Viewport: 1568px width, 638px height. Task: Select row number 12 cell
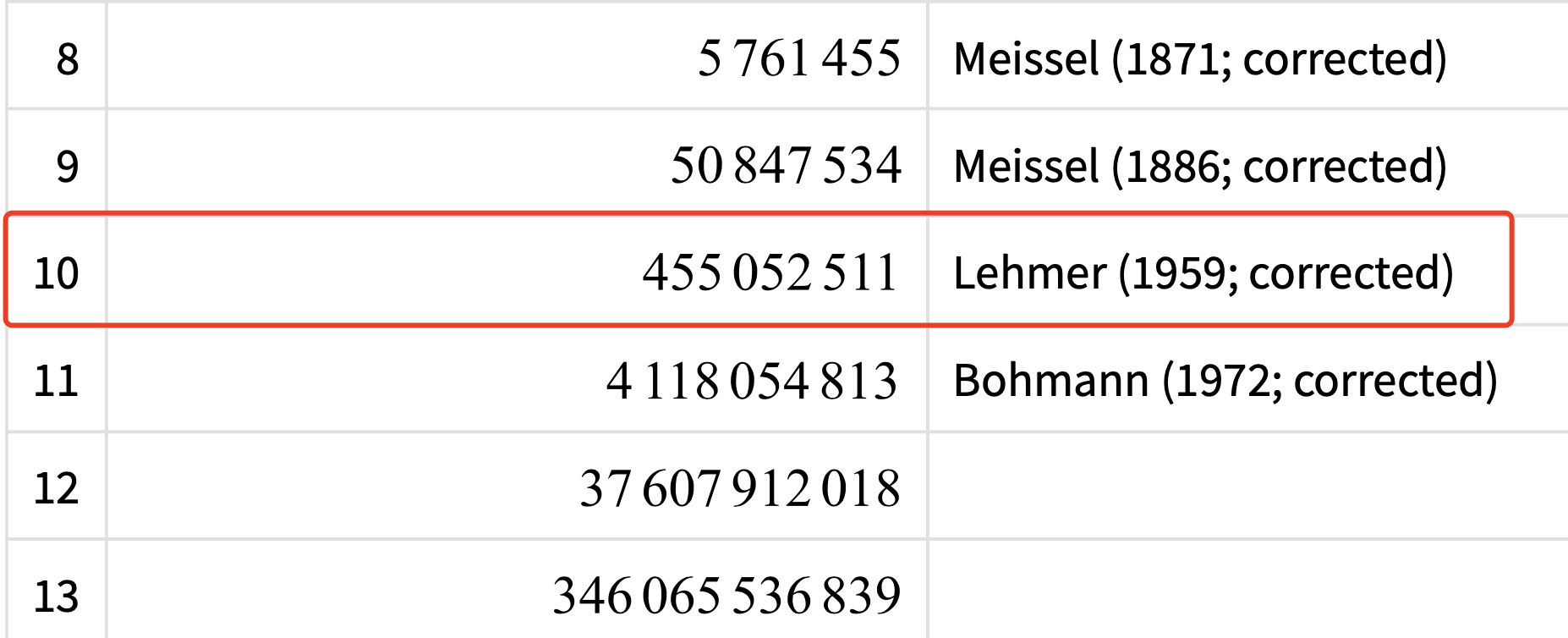point(57,486)
